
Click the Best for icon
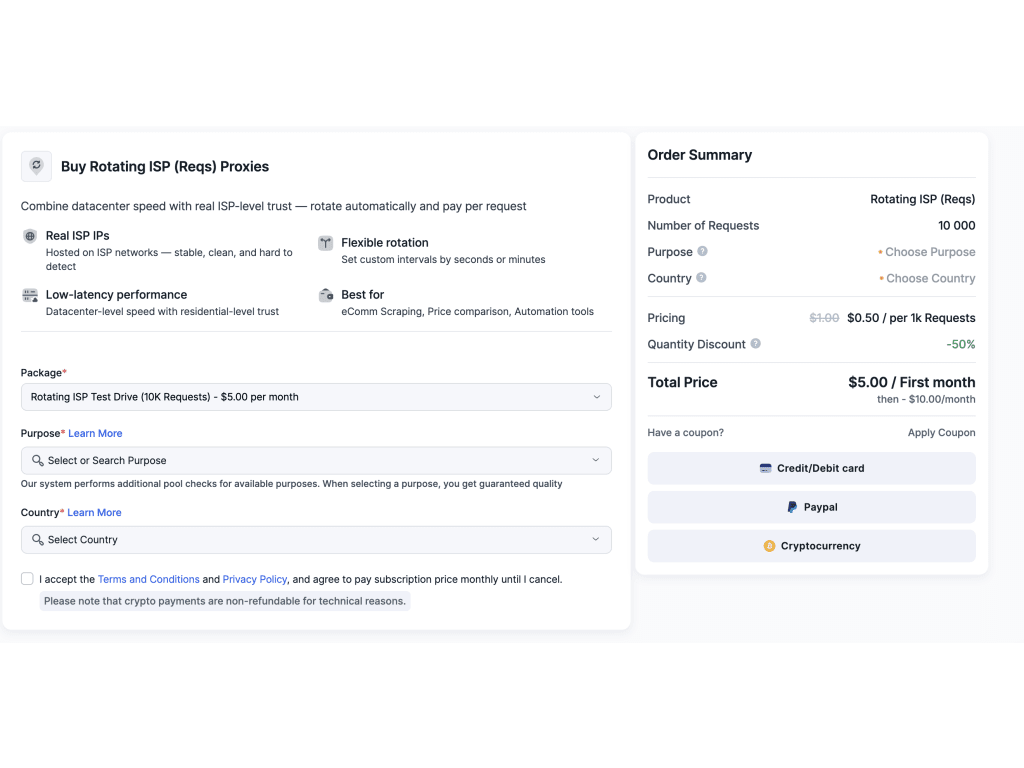[x=326, y=295]
